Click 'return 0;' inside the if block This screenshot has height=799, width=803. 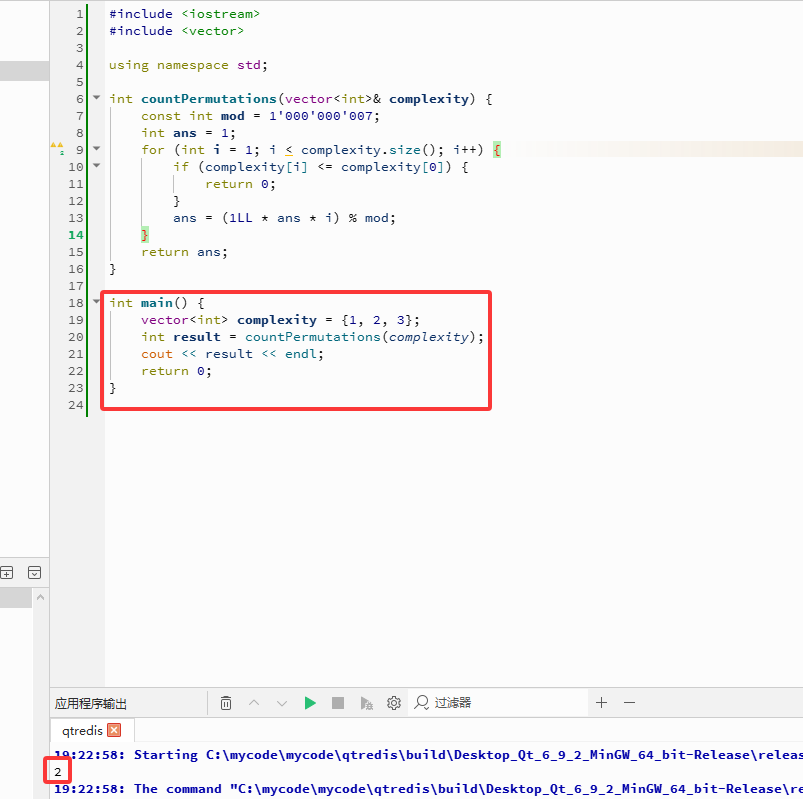coord(240,184)
